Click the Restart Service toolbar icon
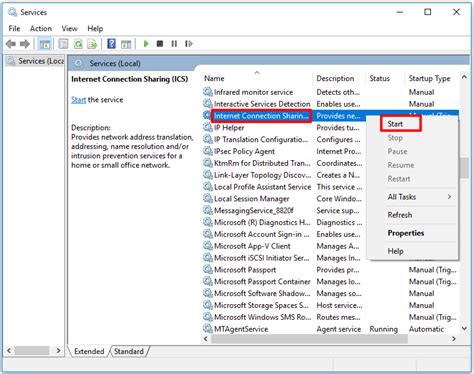The height and width of the screenshot is (374, 474). [x=189, y=44]
